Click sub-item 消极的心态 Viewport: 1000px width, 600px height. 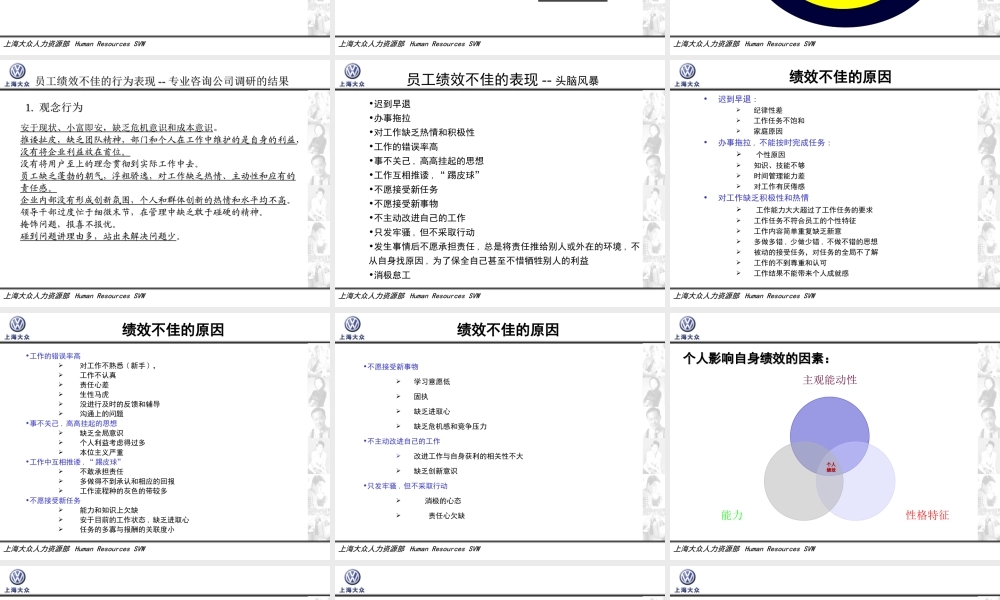(x=443, y=501)
